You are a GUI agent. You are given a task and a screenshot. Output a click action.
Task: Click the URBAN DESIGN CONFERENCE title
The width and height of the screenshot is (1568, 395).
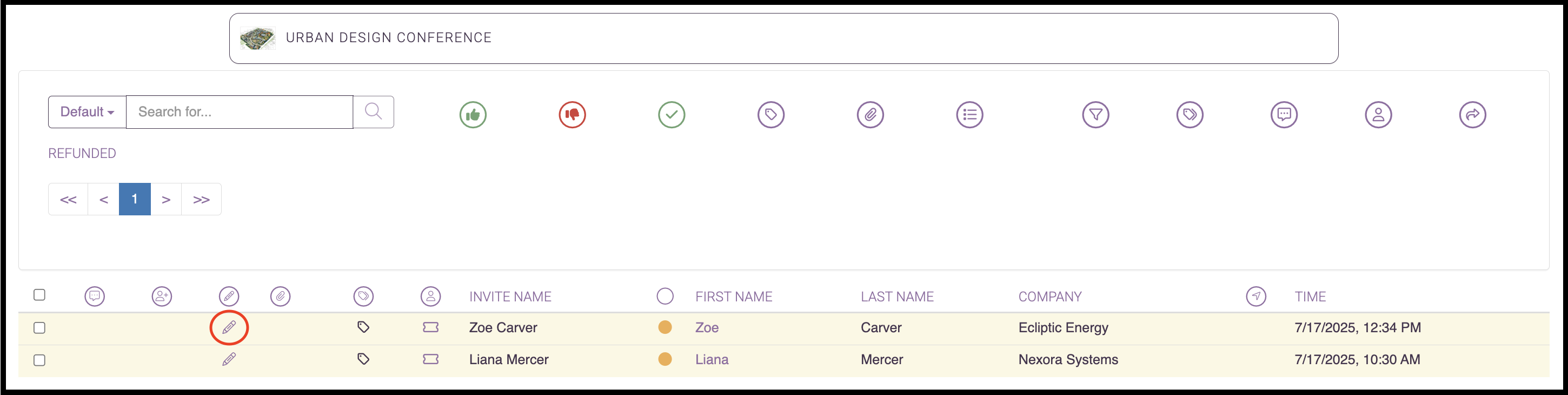pyautogui.click(x=389, y=38)
